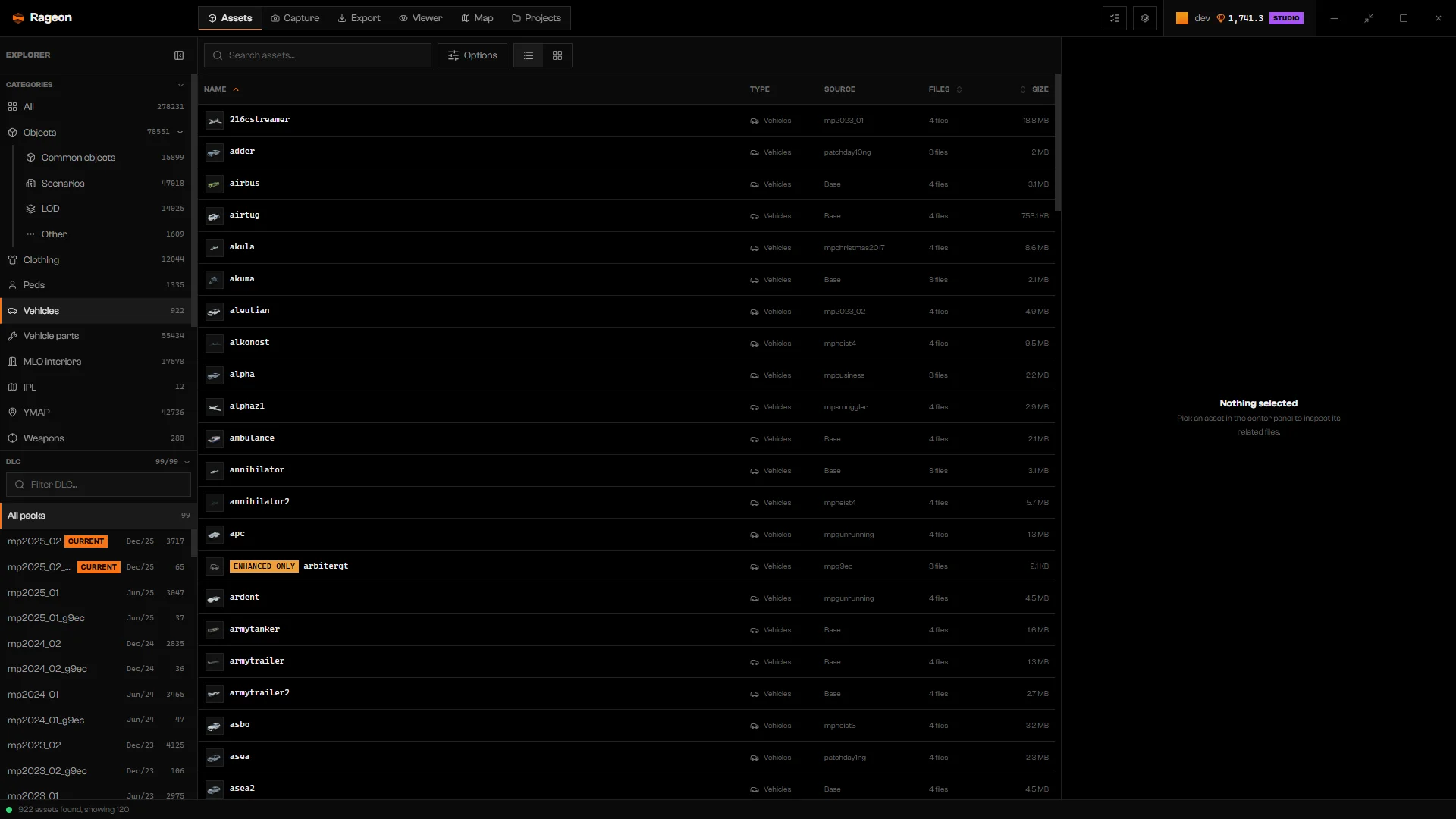Select the Vehicle parts wrench icon
The width and height of the screenshot is (1456, 819).
[13, 336]
